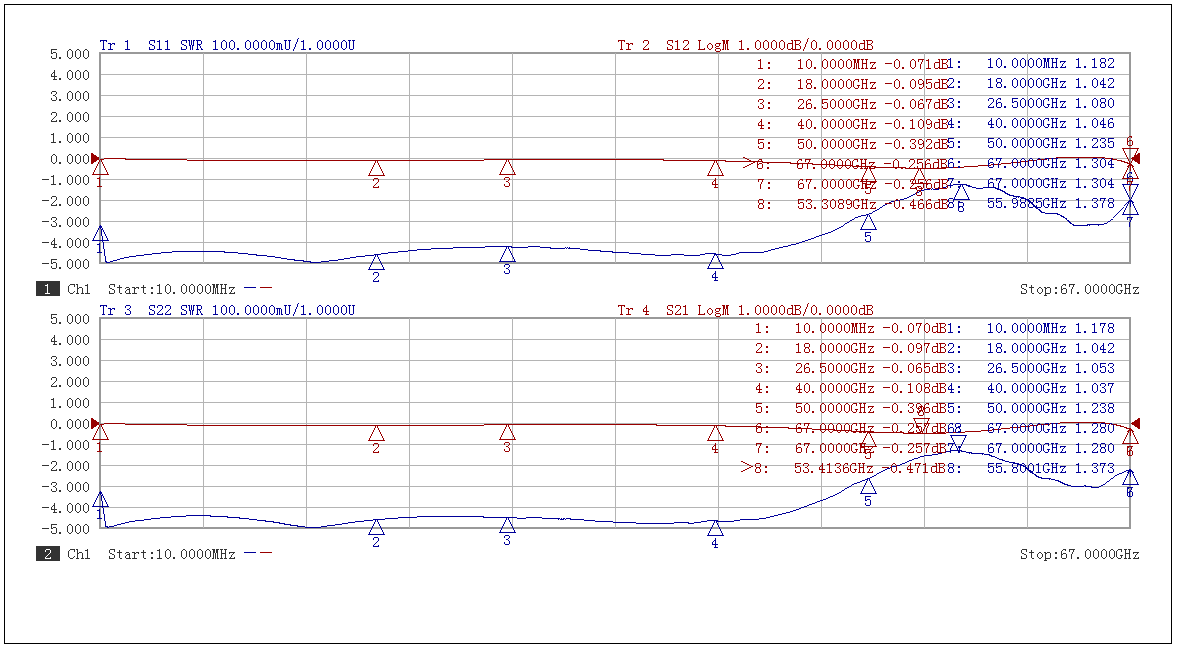
Task: Click red reference level arrow left of S12 plot
Action: [x=96, y=159]
